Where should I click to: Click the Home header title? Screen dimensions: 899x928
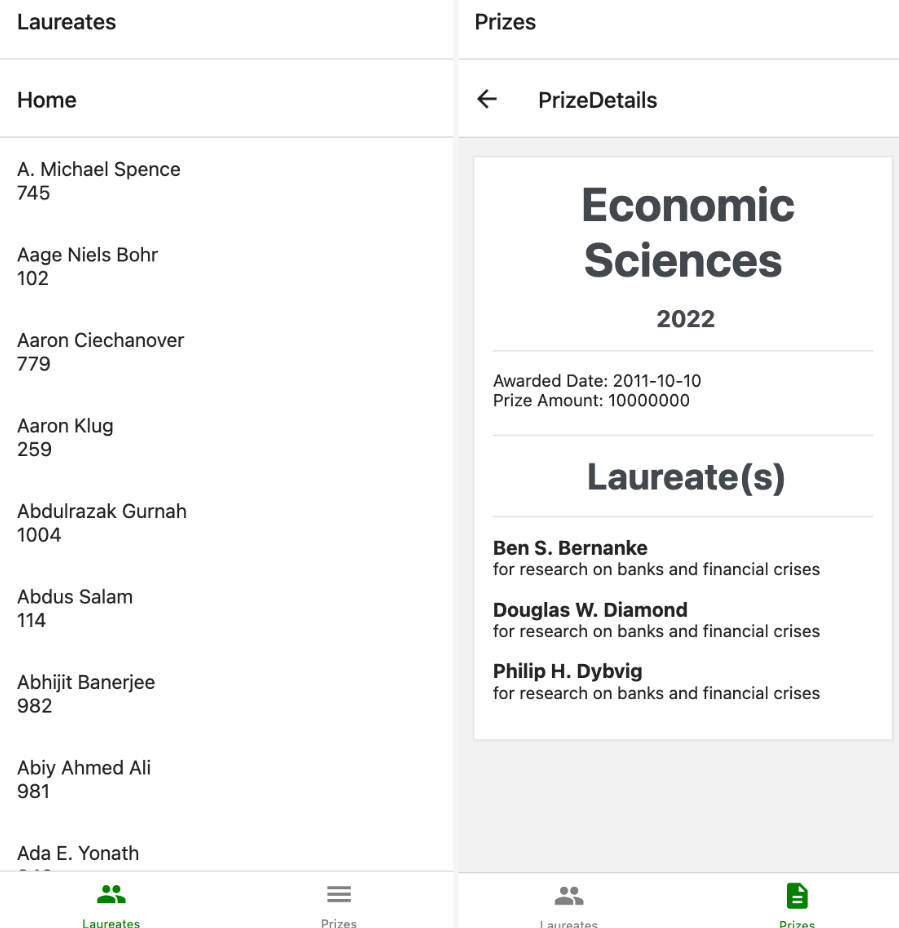pos(47,100)
